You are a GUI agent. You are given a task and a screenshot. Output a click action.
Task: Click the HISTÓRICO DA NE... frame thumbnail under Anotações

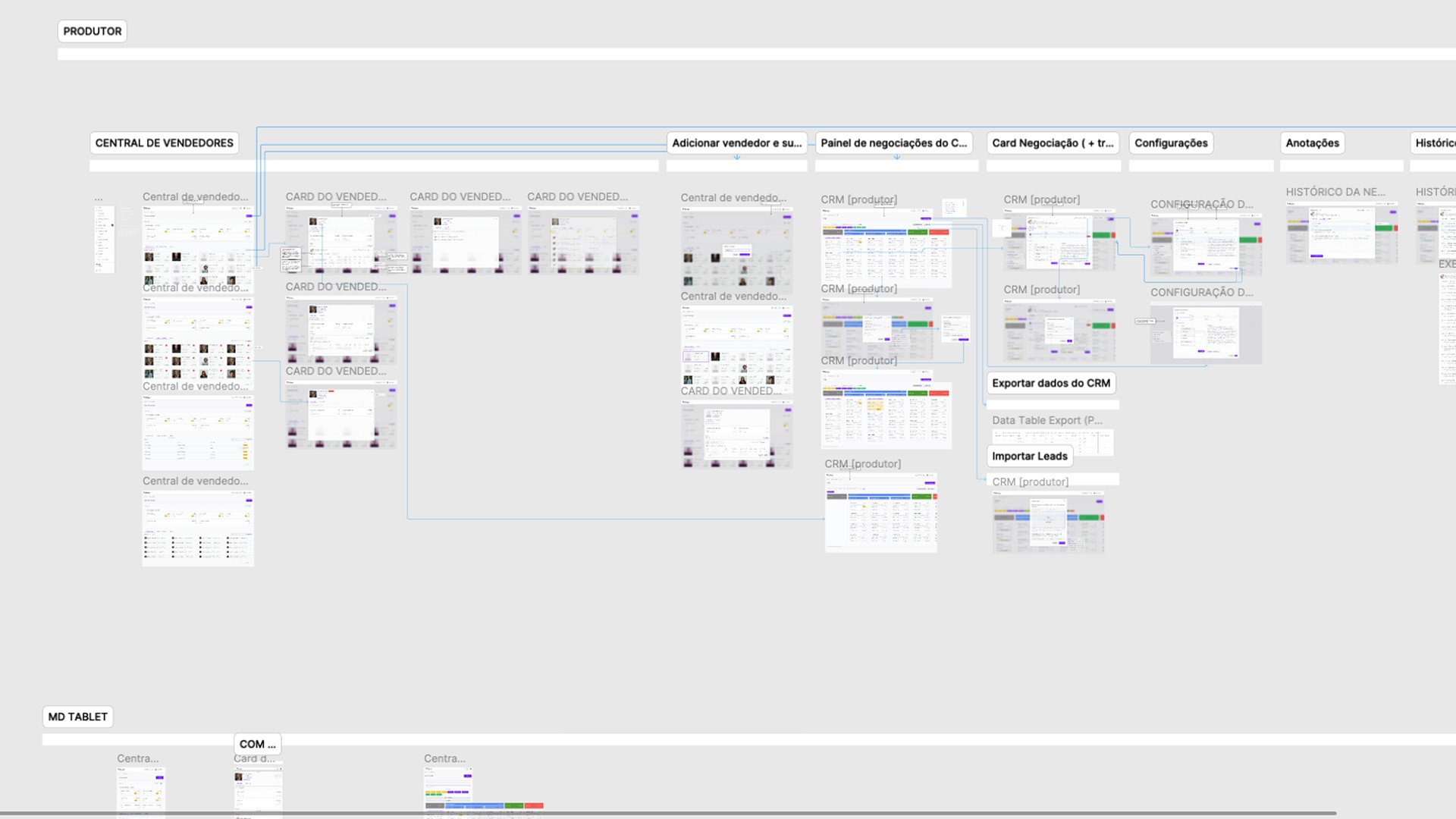pyautogui.click(x=1341, y=234)
